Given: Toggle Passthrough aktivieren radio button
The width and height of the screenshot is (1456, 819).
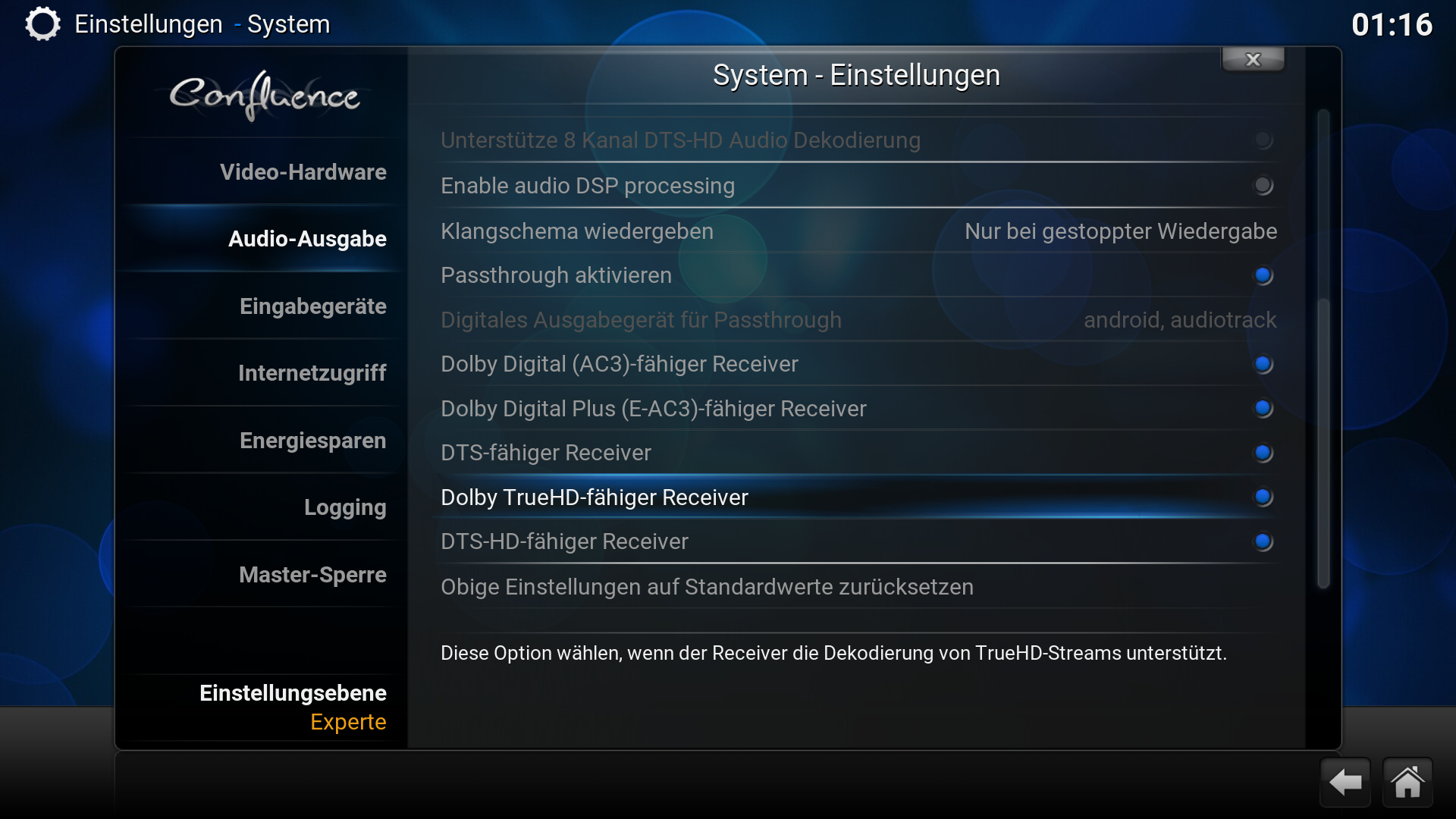Looking at the screenshot, I should tap(1263, 275).
